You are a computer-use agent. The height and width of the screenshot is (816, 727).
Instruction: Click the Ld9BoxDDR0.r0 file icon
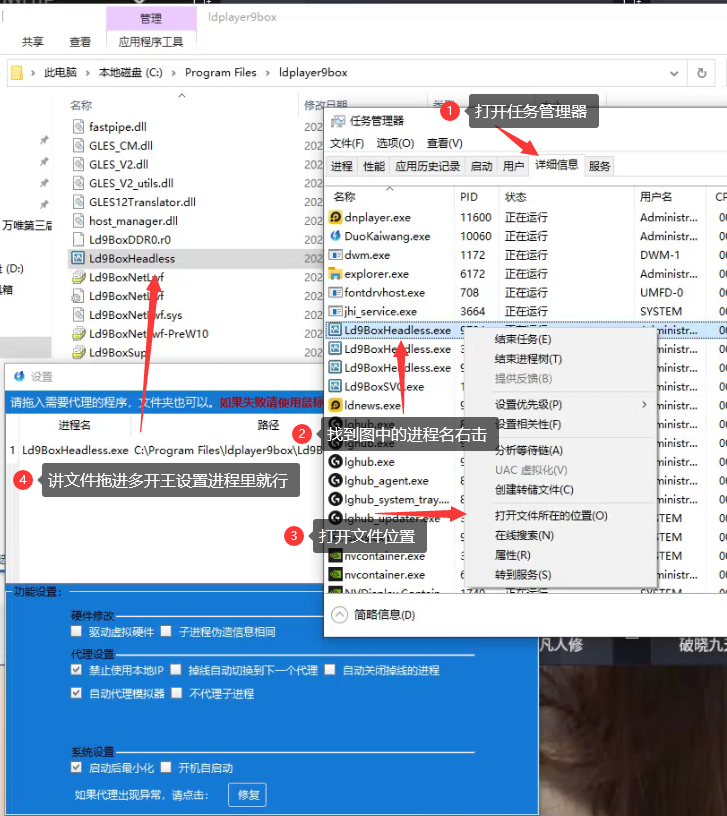click(79, 239)
